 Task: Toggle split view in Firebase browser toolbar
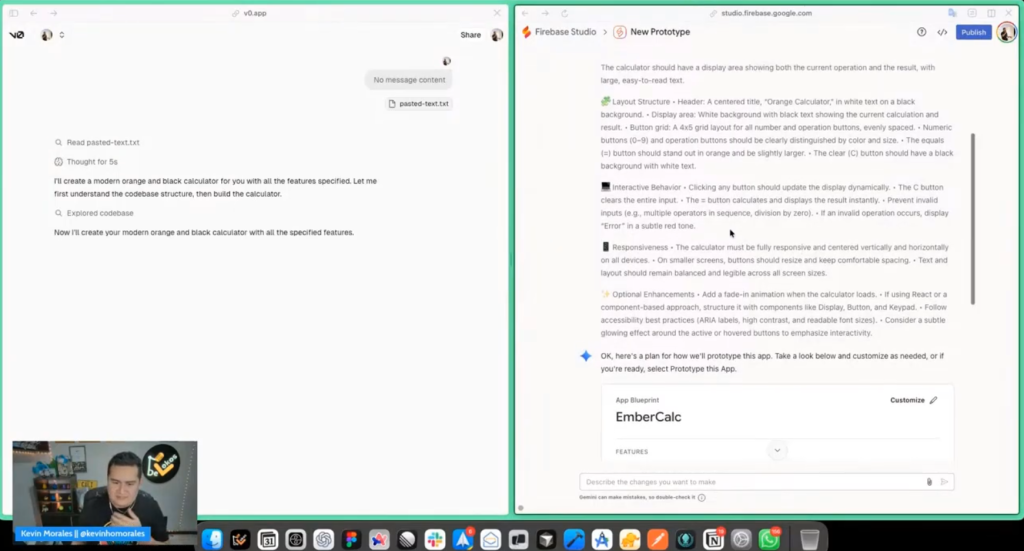(x=991, y=13)
